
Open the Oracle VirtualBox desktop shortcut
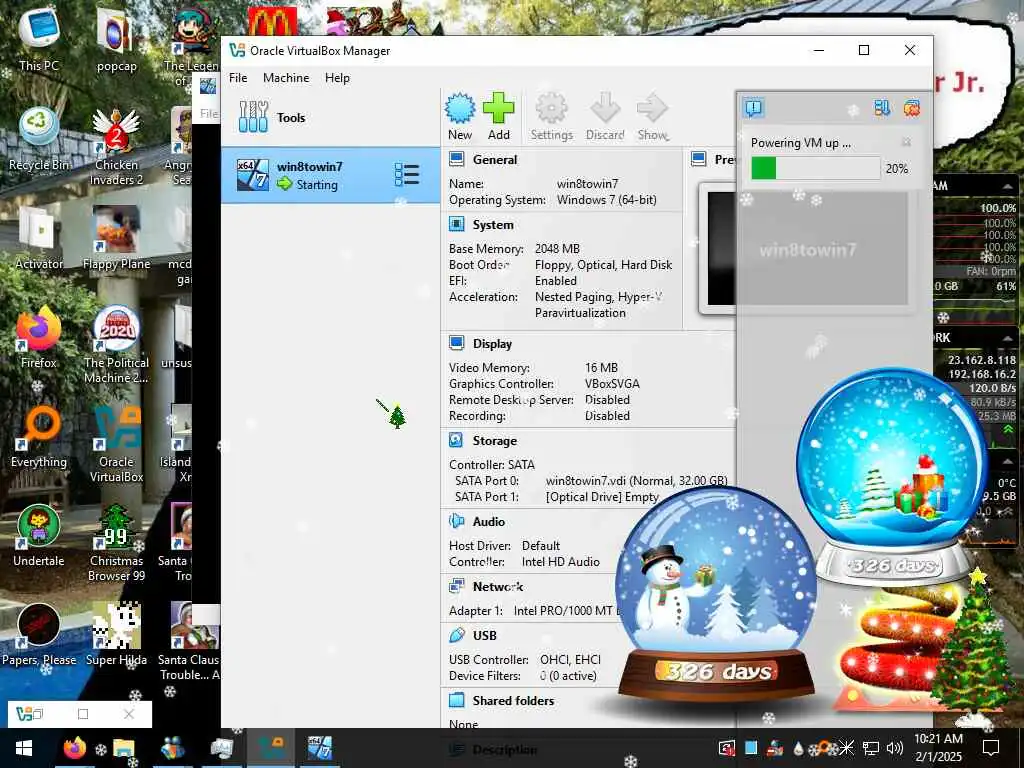pyautogui.click(x=116, y=444)
